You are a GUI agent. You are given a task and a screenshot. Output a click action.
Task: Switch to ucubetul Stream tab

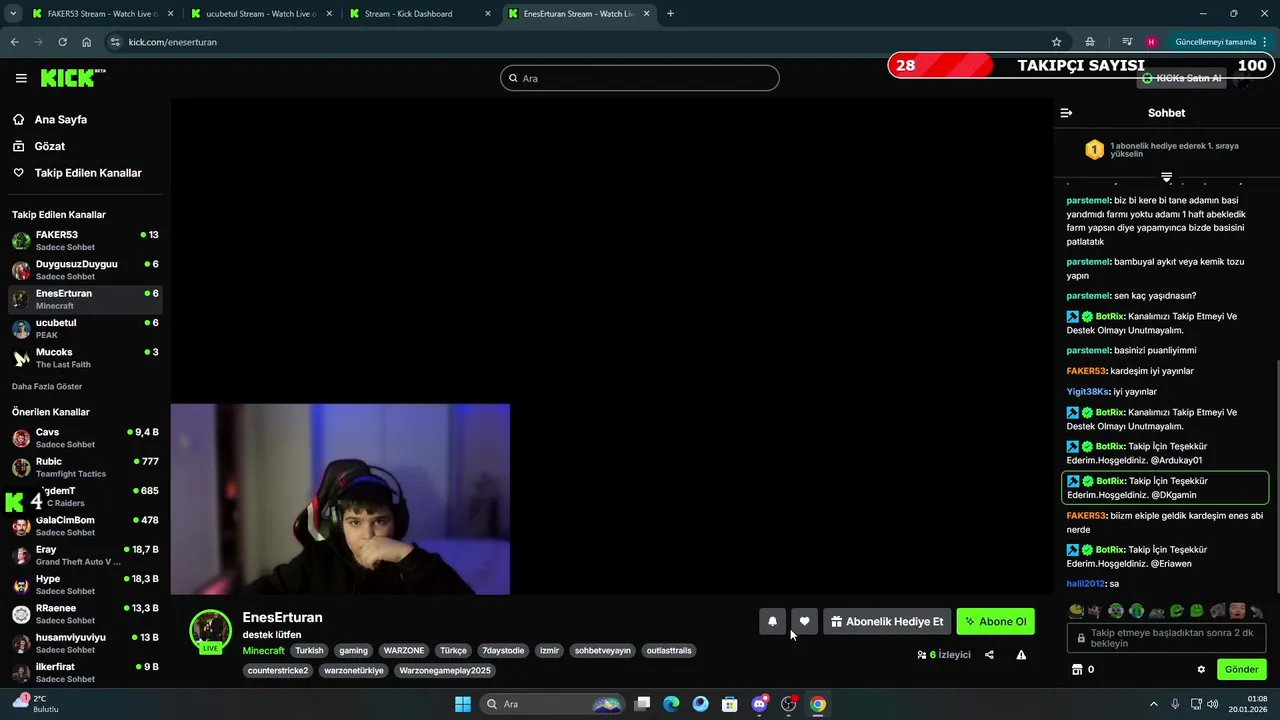tap(259, 14)
